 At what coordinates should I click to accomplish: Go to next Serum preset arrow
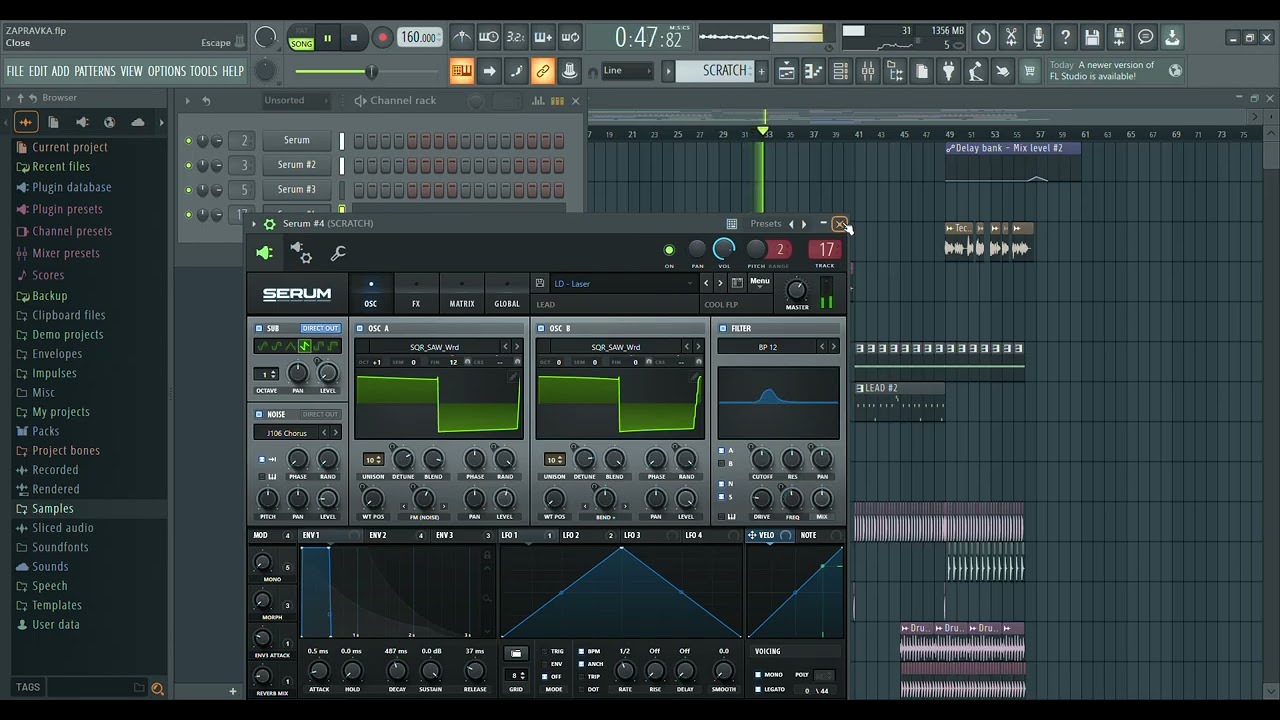tap(720, 284)
